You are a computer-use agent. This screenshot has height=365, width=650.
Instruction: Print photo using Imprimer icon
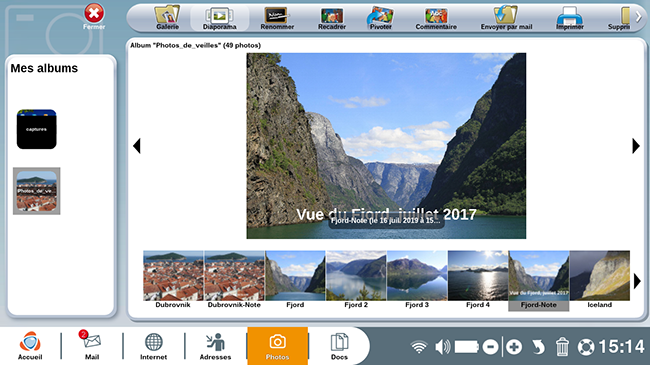point(570,16)
